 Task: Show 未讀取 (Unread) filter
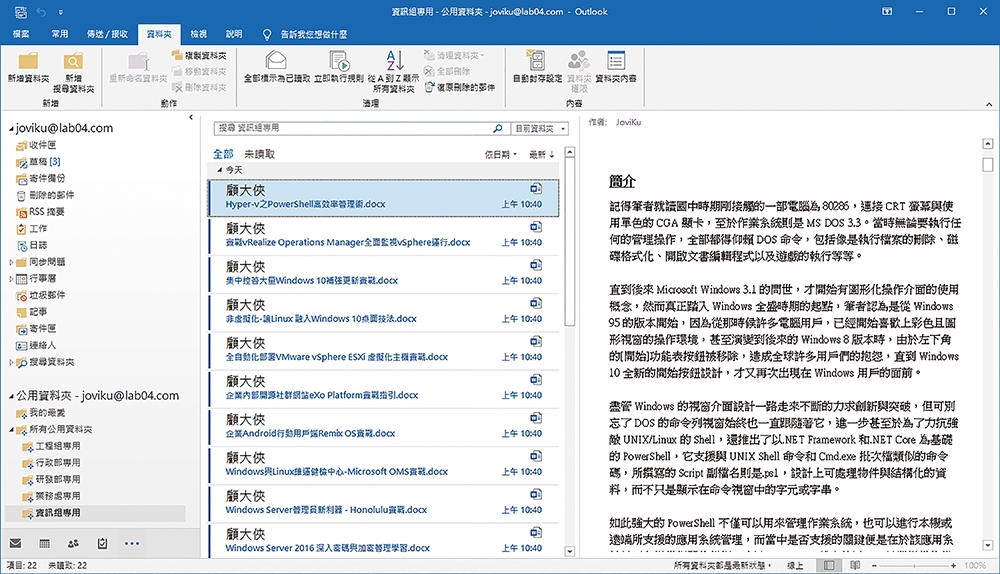(260, 154)
